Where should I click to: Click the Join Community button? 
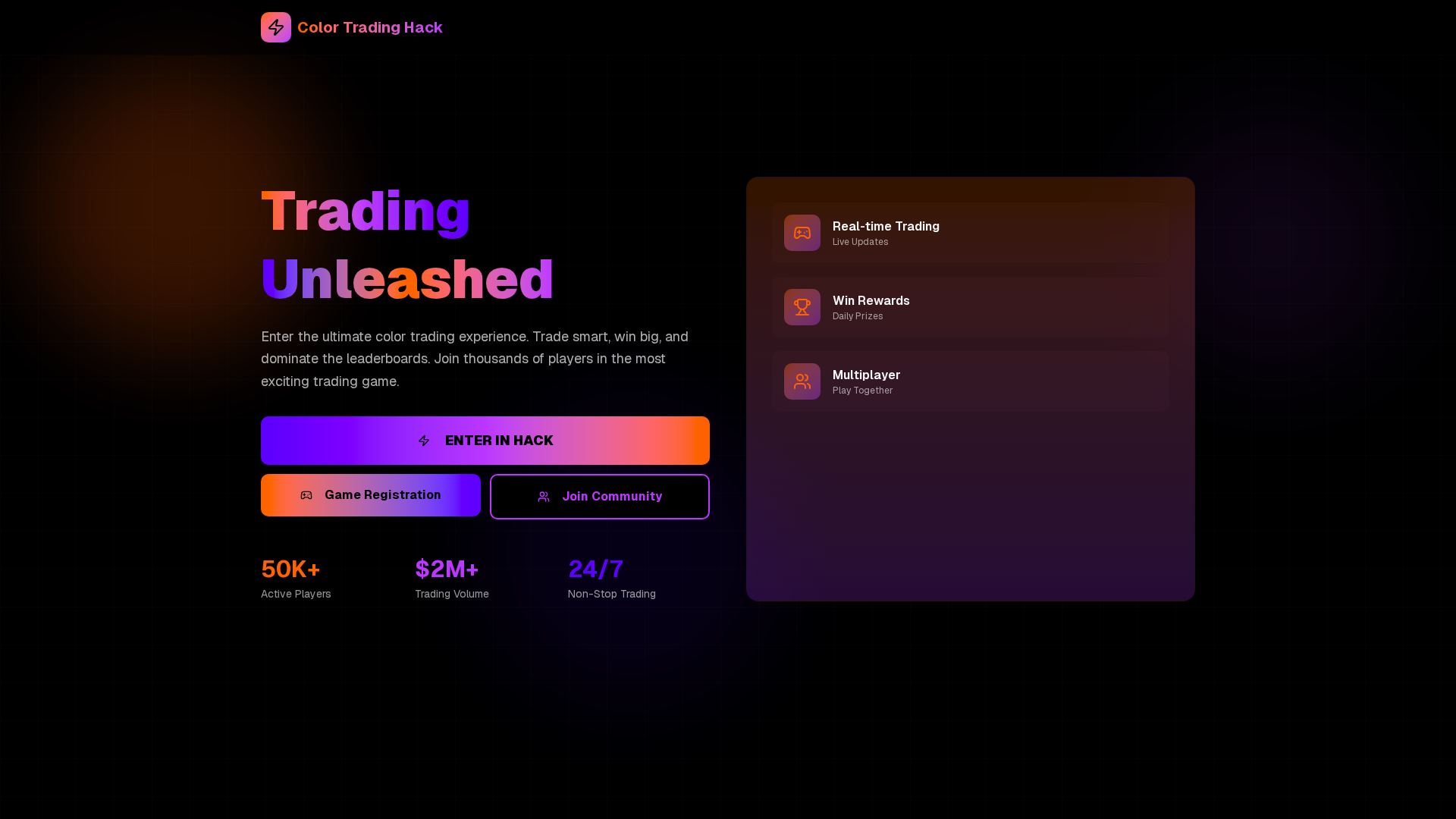[x=599, y=497]
